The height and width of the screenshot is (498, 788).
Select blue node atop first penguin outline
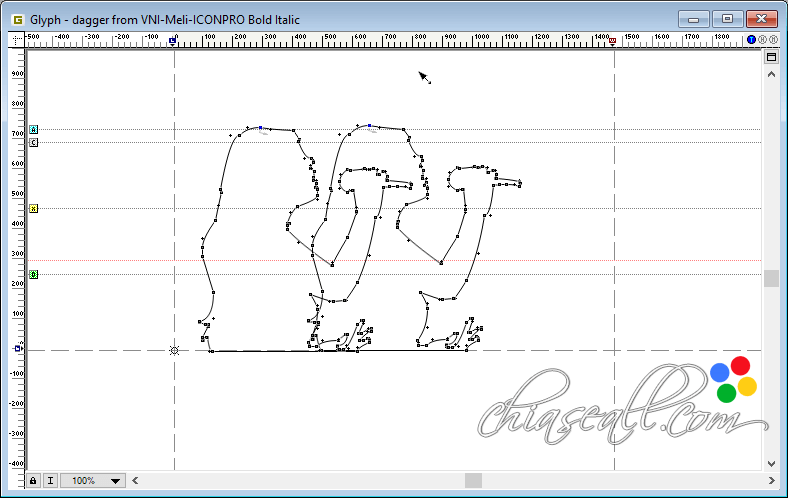point(260,128)
